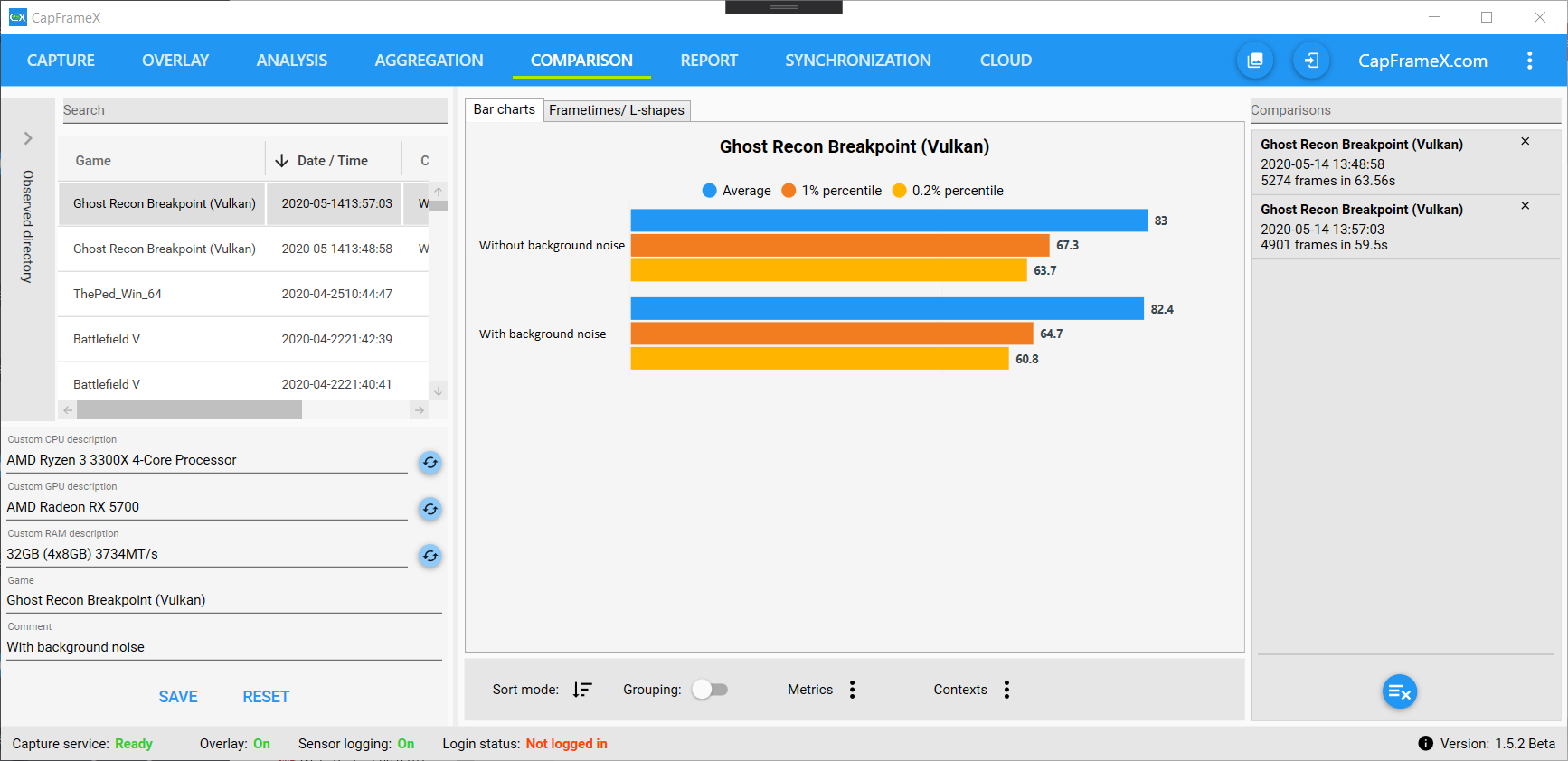
Task: Focus the Search field
Action: (254, 110)
